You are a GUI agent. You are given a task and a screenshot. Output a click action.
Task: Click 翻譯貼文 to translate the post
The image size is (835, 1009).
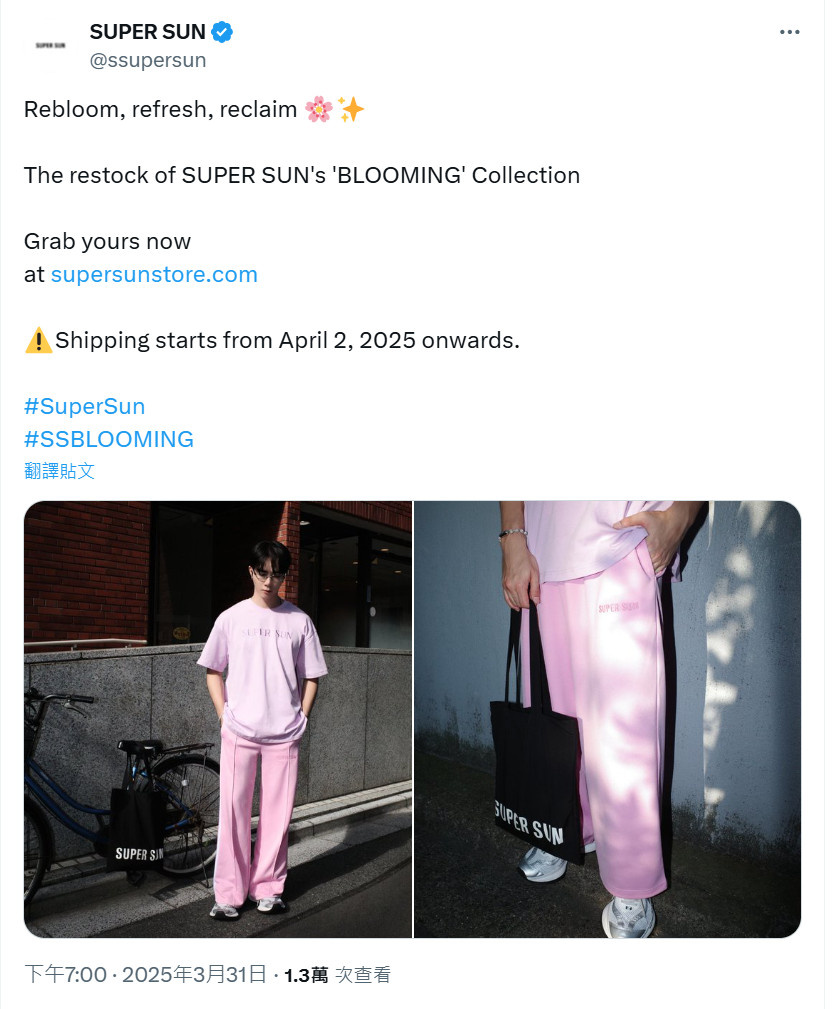tap(59, 471)
